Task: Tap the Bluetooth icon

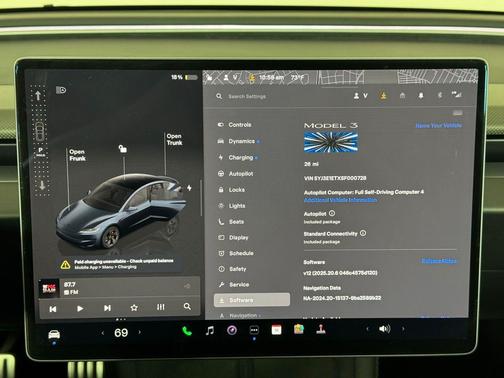Action: point(440,95)
